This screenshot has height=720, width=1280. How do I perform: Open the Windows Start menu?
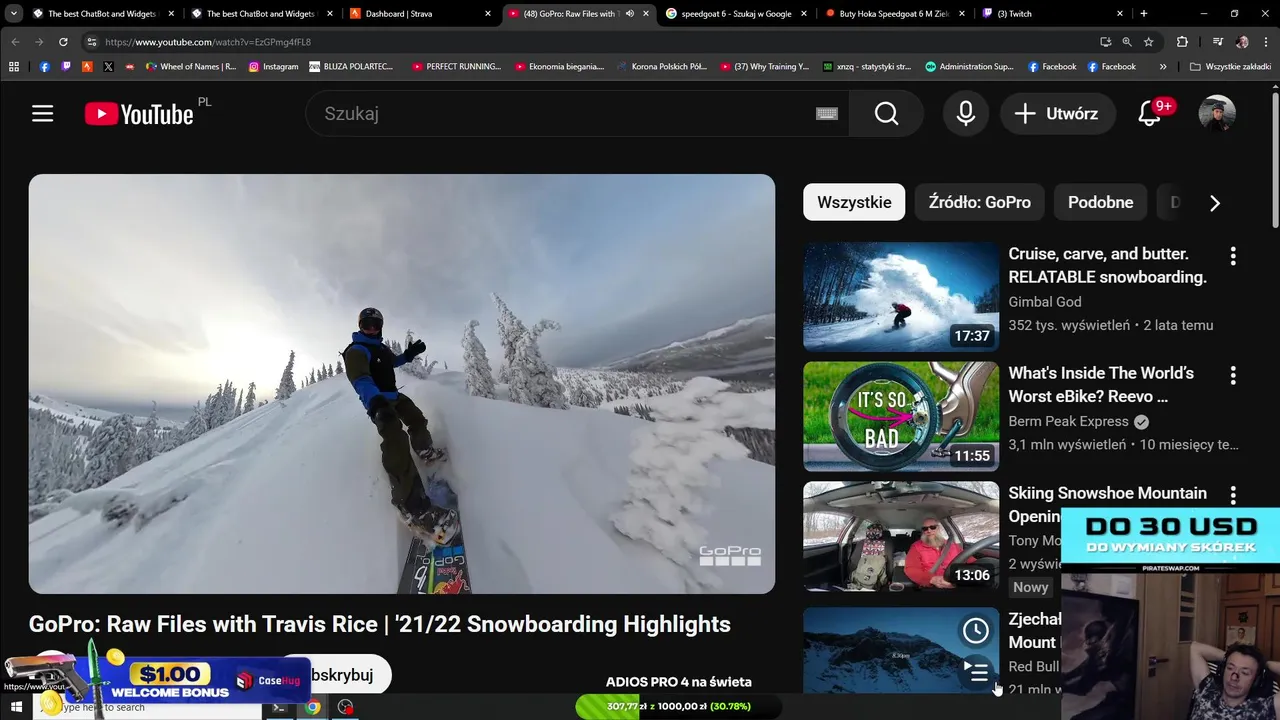16,707
